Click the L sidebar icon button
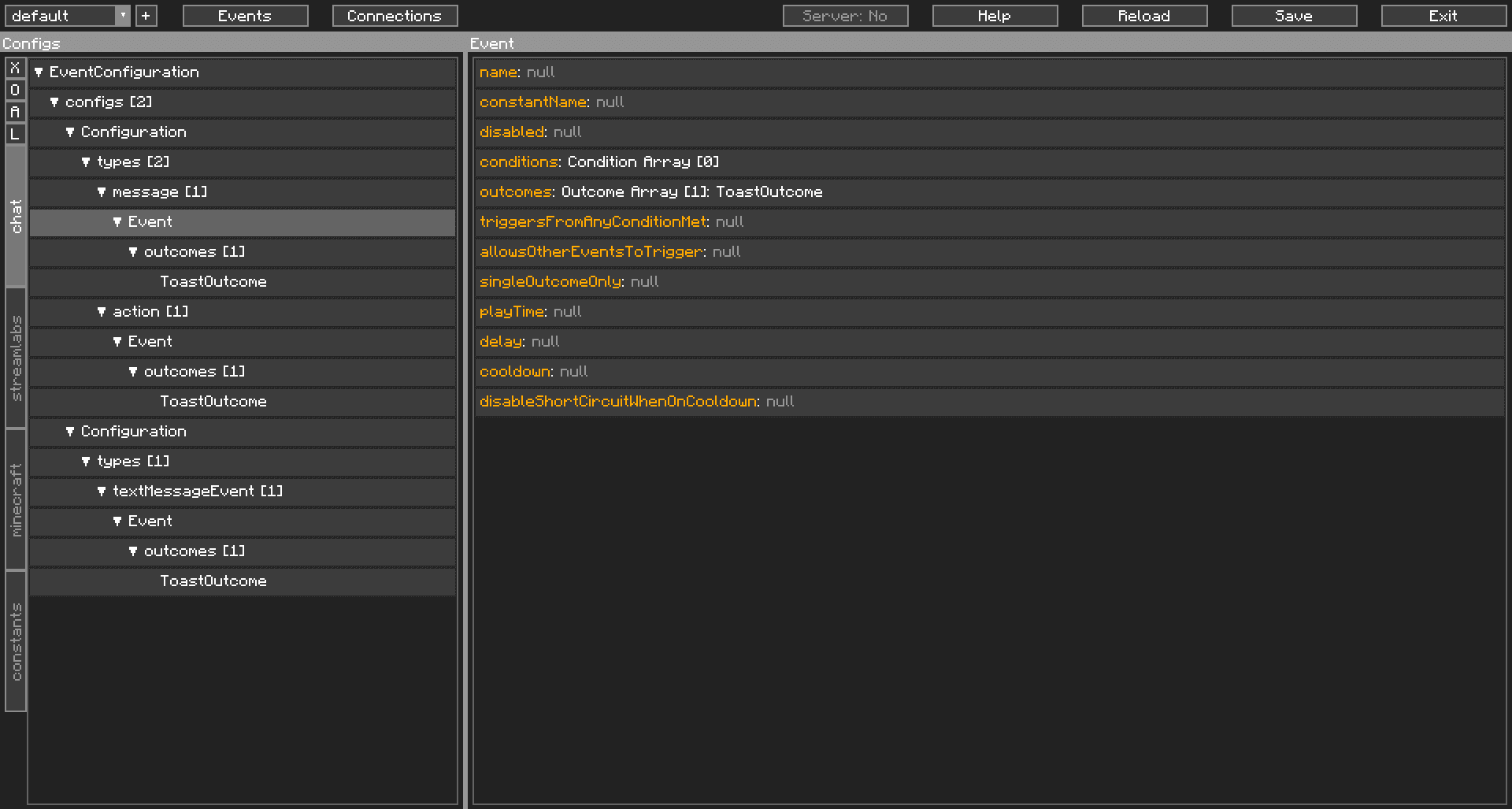 [x=15, y=134]
